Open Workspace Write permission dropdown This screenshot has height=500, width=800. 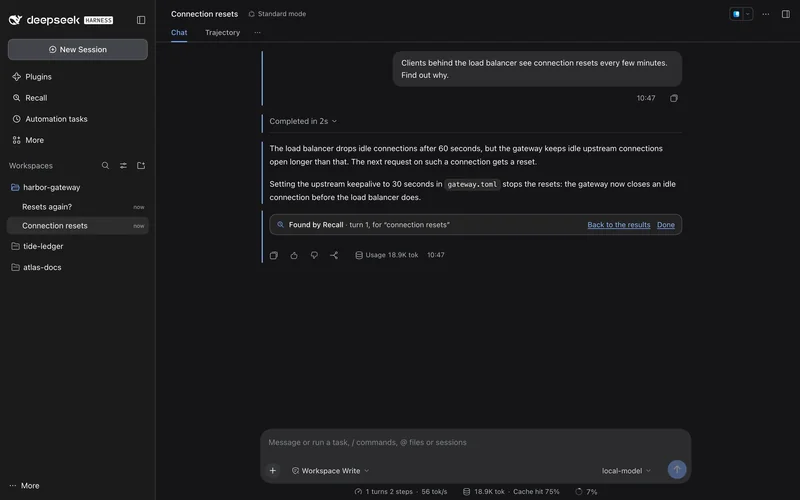point(330,470)
